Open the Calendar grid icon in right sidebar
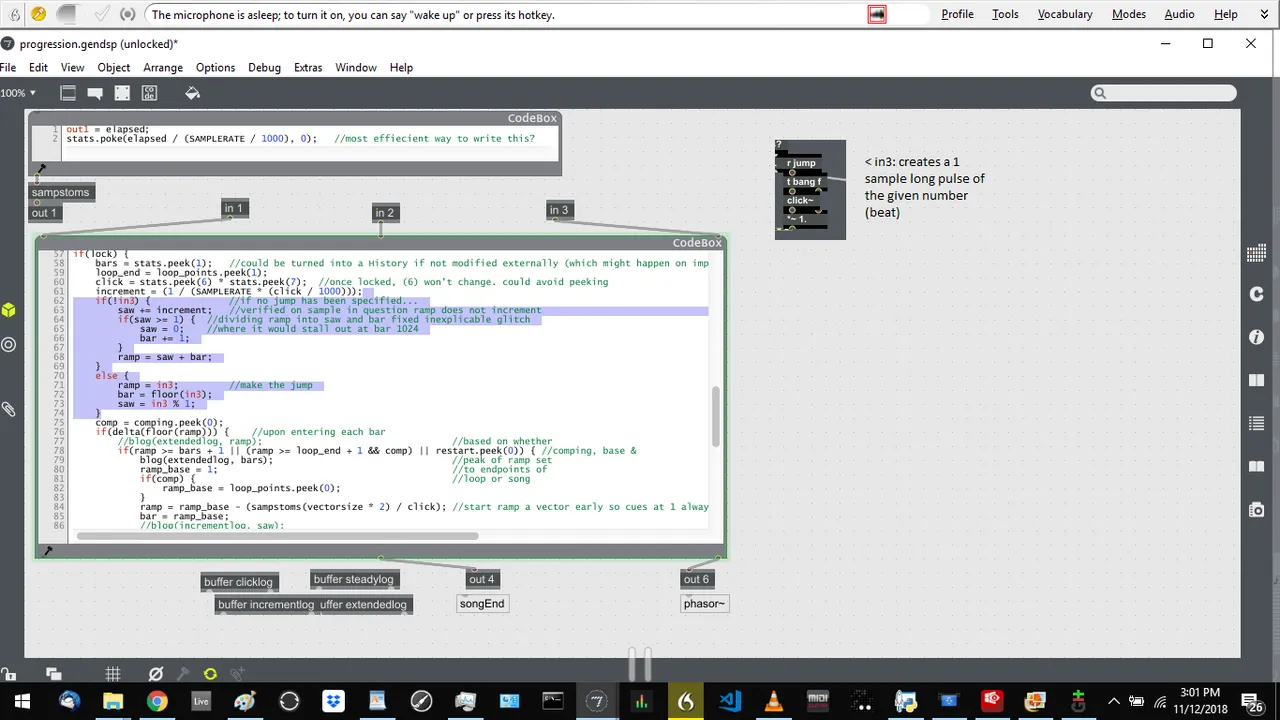The width and height of the screenshot is (1280, 720). pos(1257,254)
